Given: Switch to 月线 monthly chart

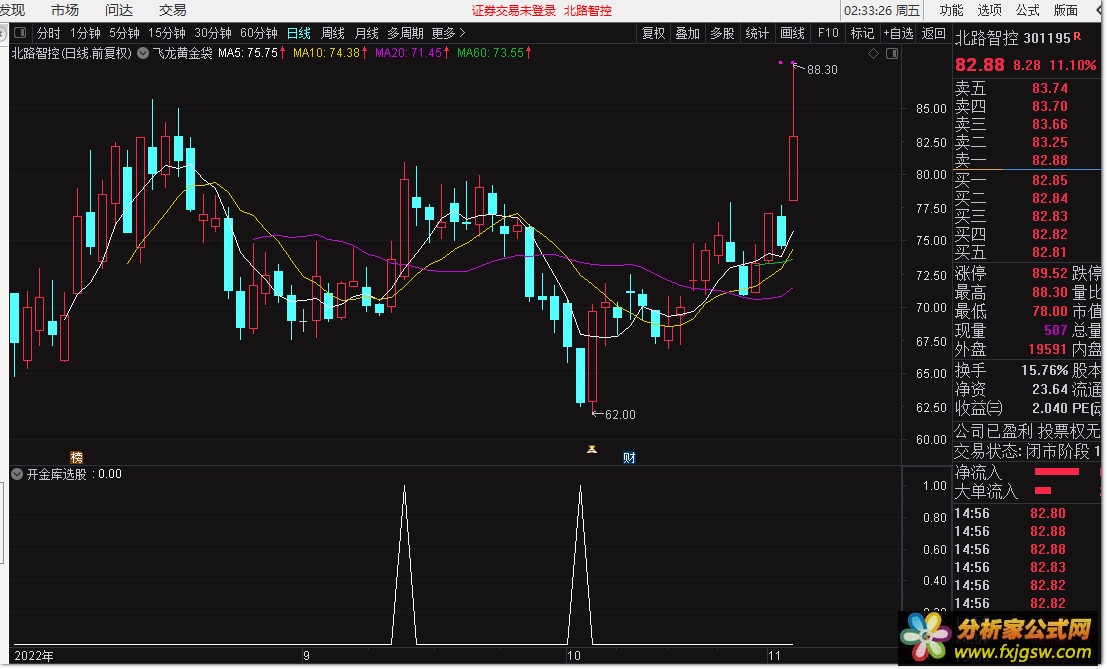Looking at the screenshot, I should pyautogui.click(x=367, y=33).
